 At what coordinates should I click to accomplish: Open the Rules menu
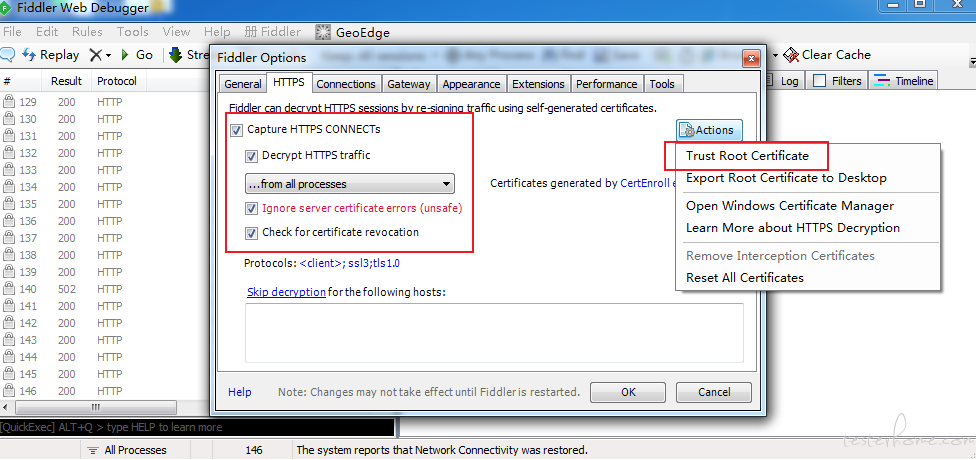(x=87, y=32)
